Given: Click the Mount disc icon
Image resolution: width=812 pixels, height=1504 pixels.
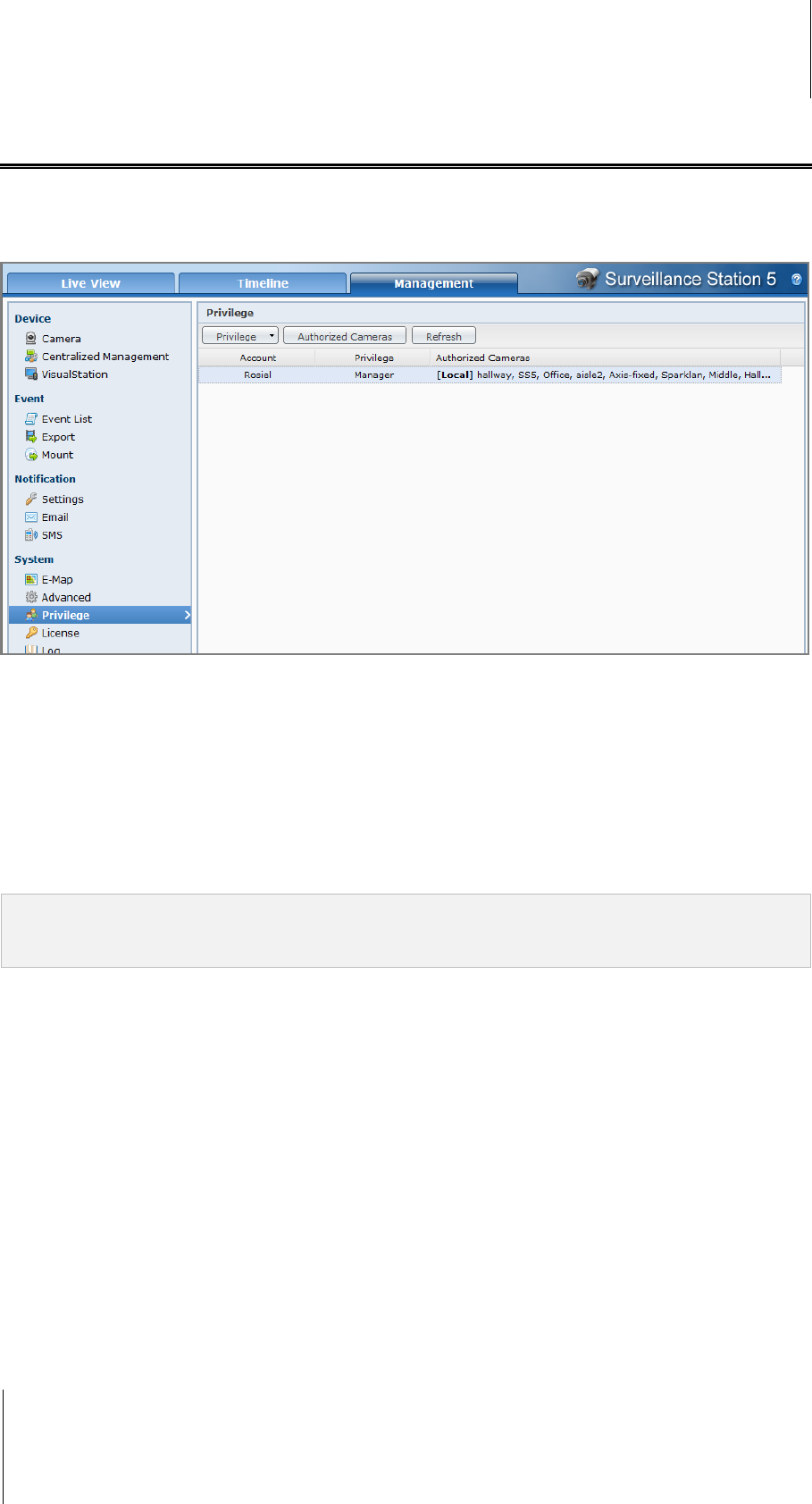Looking at the screenshot, I should (31, 455).
